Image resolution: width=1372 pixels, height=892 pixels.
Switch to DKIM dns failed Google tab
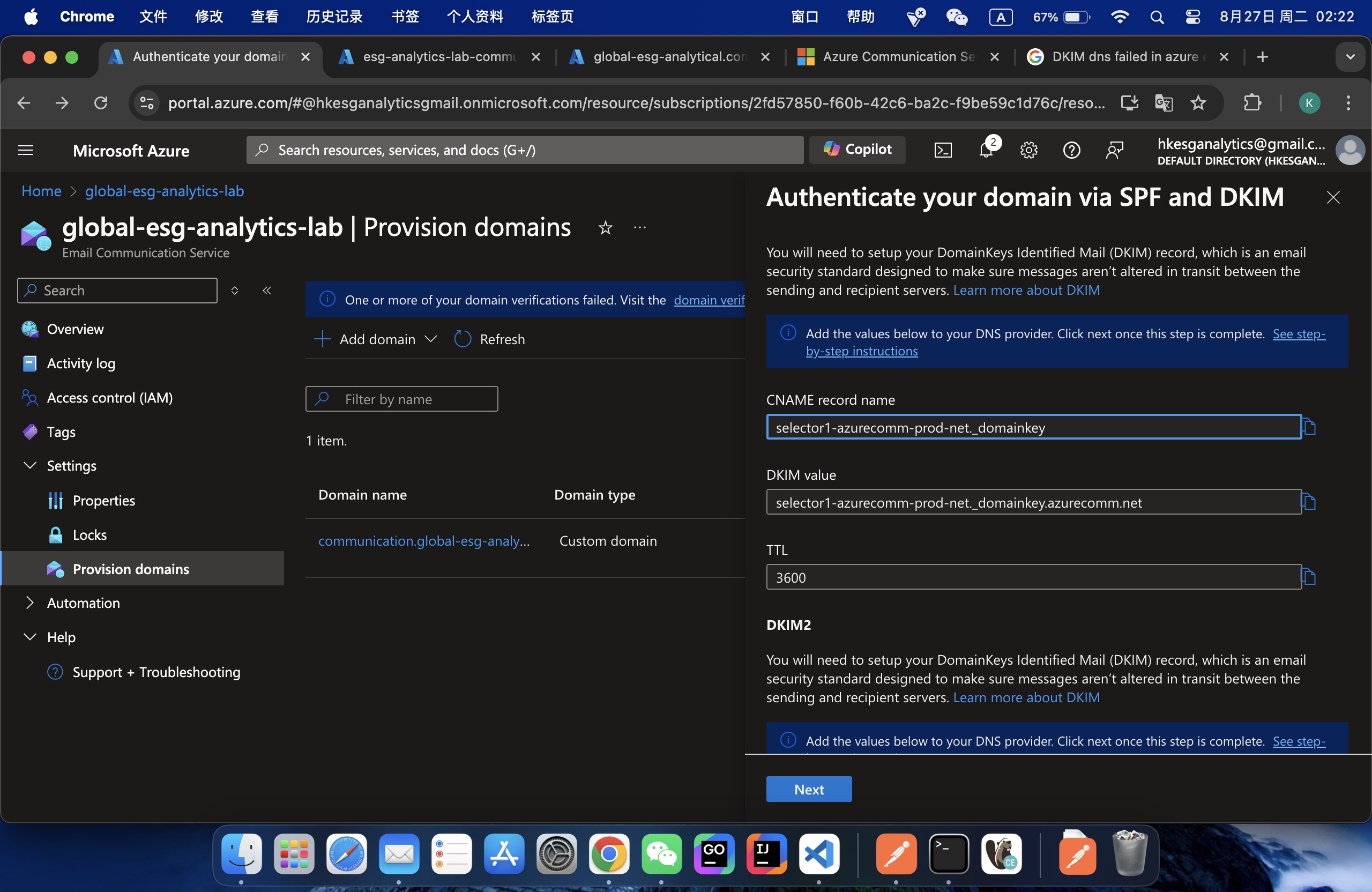click(x=1128, y=57)
